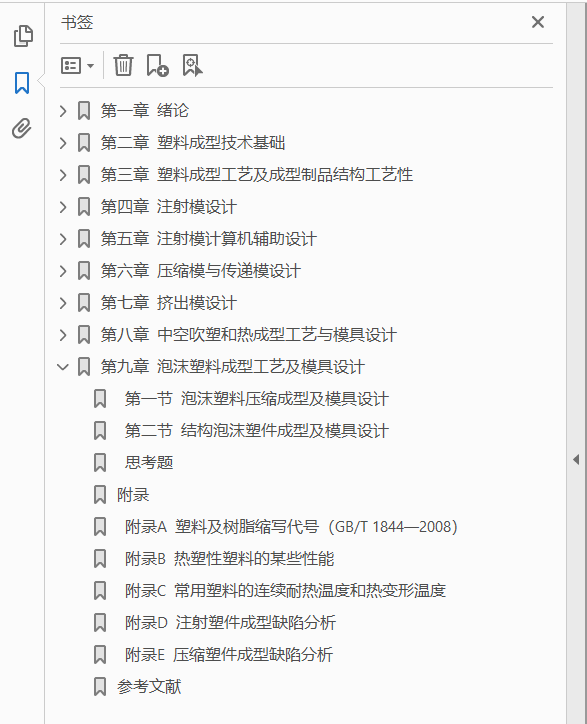Add a new bookmark
Viewport: 587px width, 724px height.
[x=157, y=65]
